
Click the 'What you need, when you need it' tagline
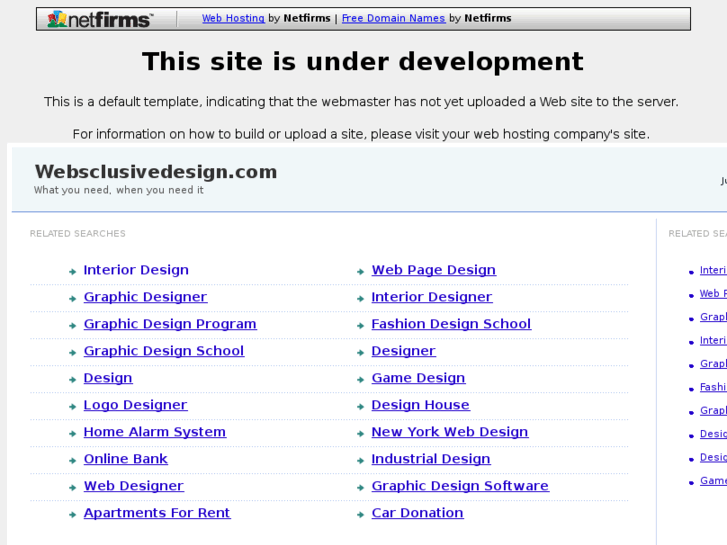pos(119,190)
